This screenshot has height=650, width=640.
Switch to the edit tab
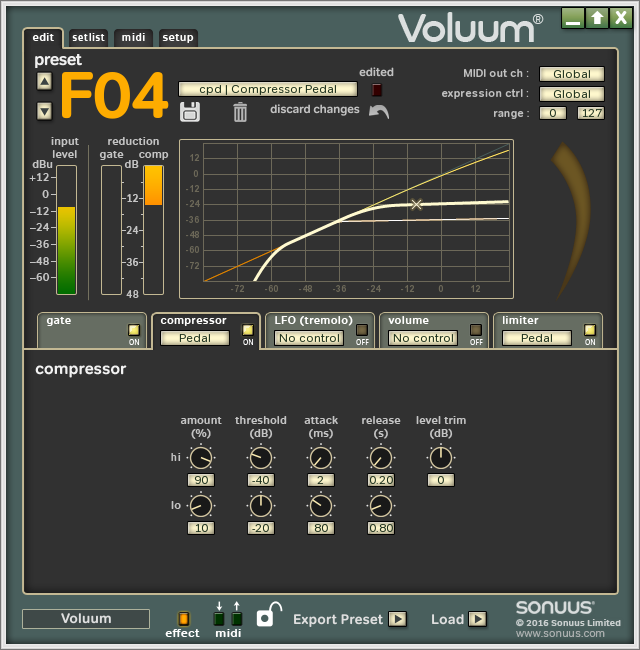pyautogui.click(x=43, y=38)
